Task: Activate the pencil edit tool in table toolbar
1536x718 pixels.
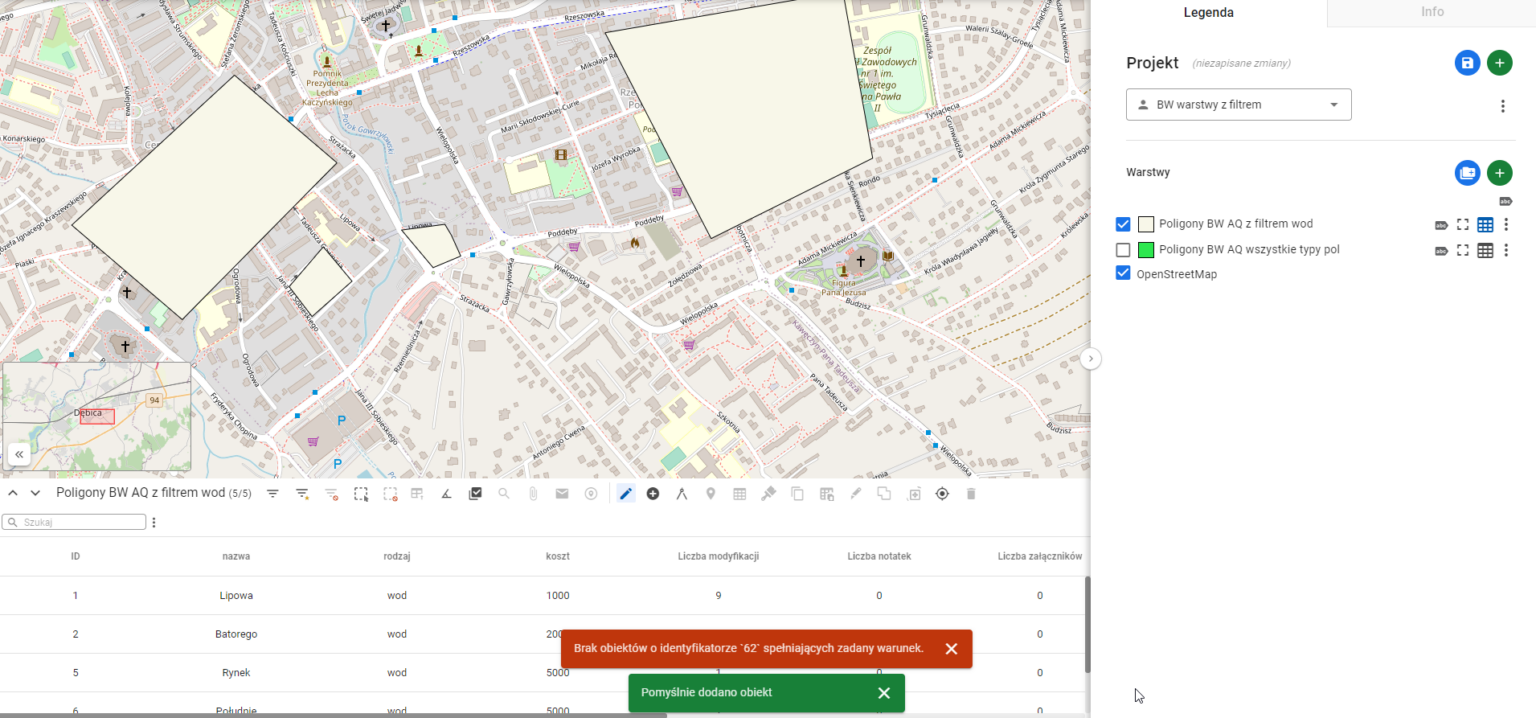Action: 626,493
